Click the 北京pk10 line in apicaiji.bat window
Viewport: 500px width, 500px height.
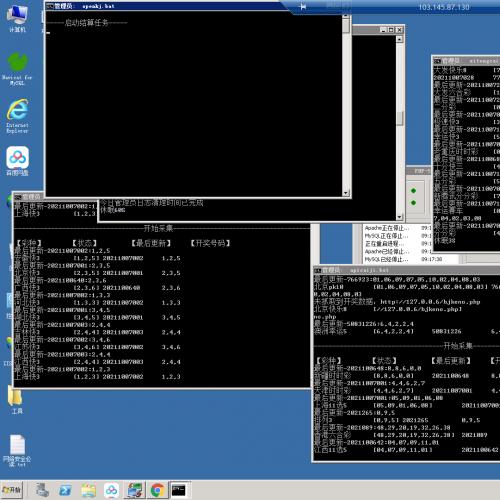[x=407, y=287]
